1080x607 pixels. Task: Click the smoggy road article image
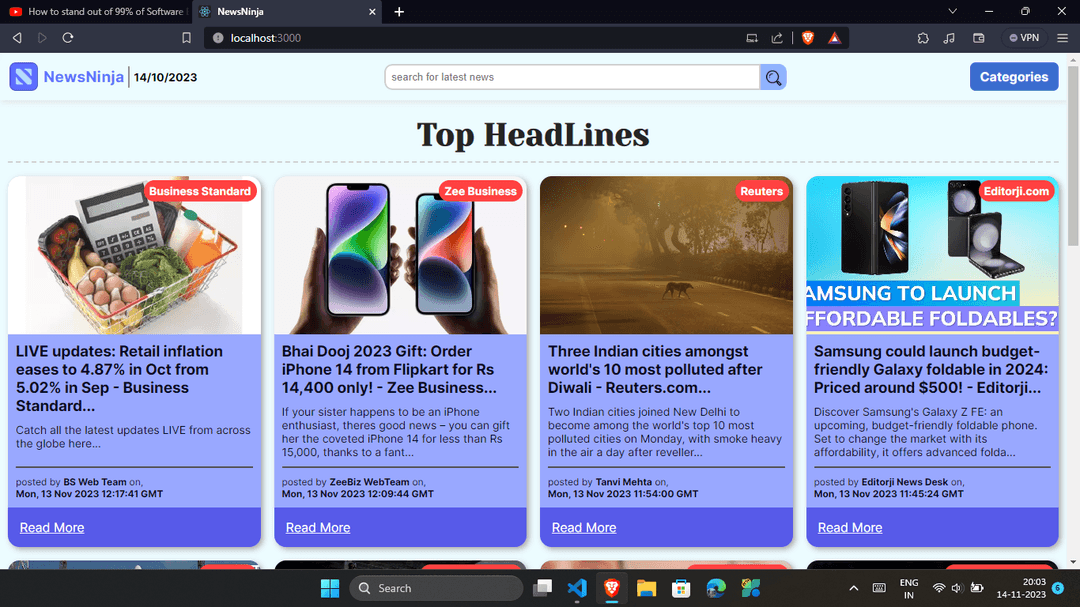point(666,255)
